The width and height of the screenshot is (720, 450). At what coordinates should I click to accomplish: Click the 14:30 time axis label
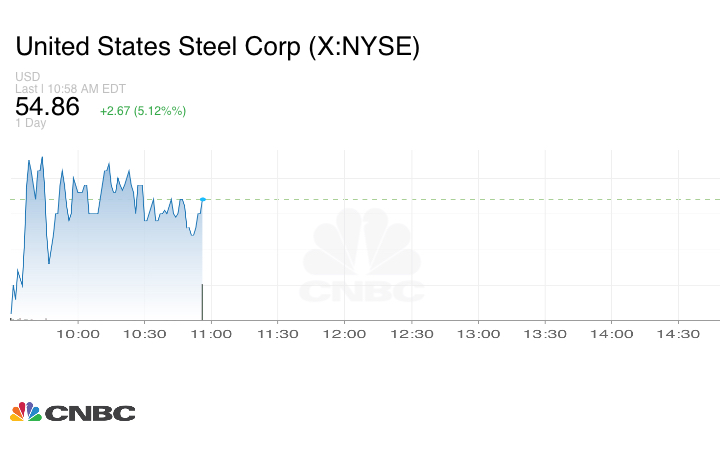[677, 334]
